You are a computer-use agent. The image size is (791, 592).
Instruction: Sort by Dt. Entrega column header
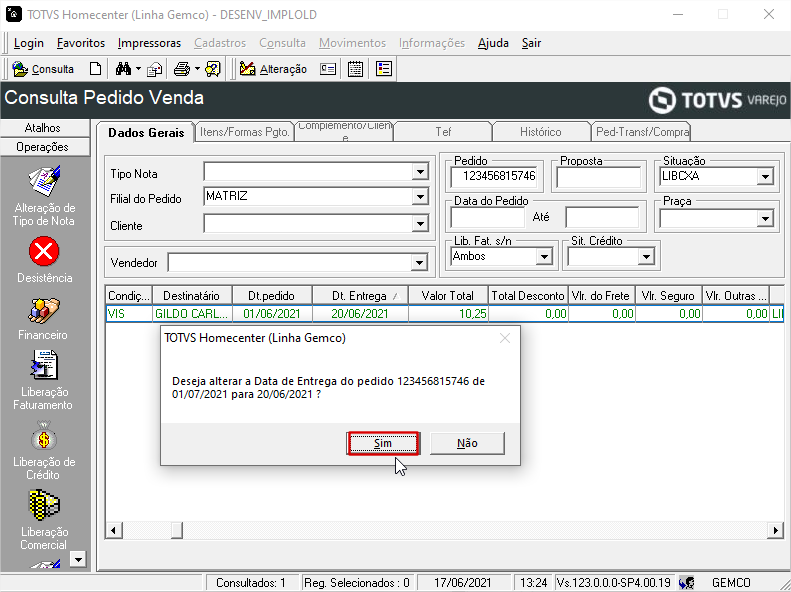tap(360, 295)
